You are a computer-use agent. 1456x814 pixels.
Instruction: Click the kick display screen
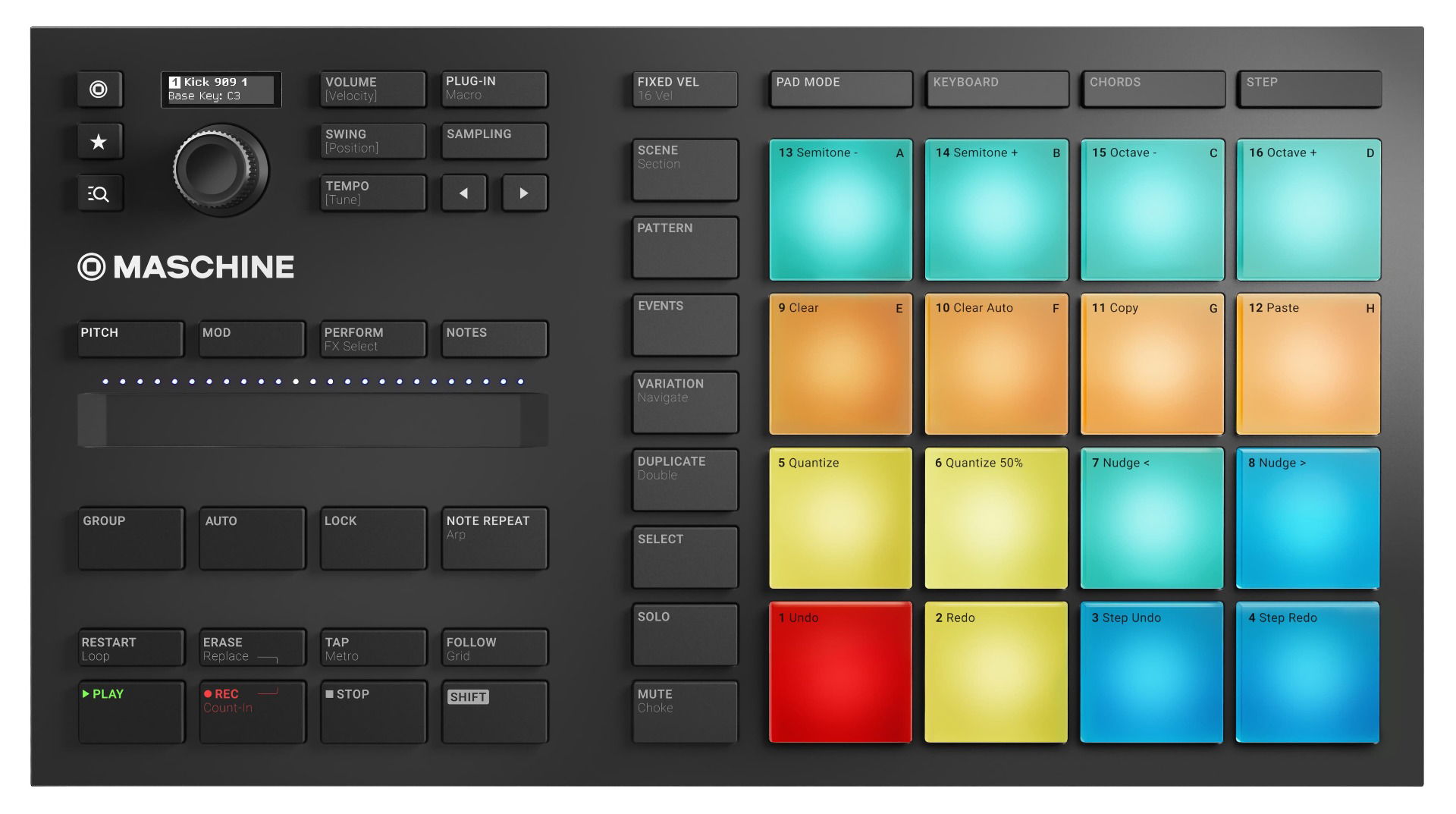coord(221,90)
